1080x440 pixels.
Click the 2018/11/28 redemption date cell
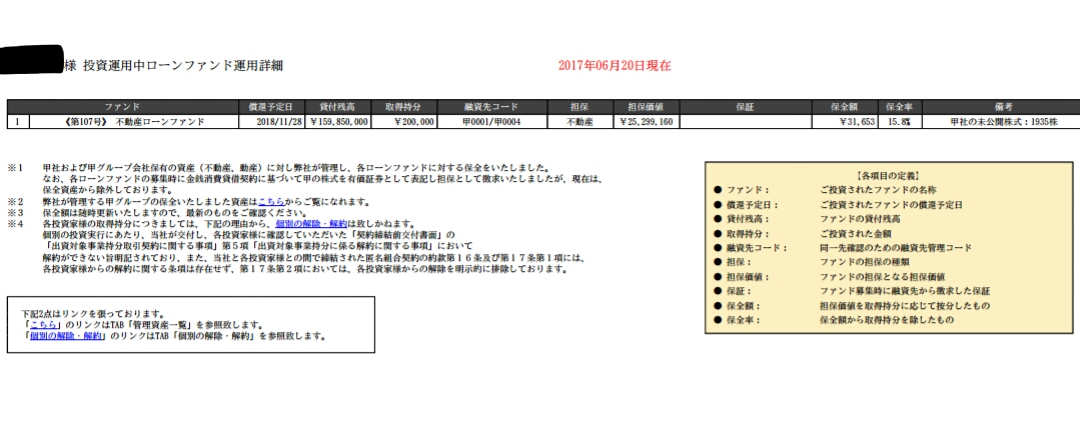coord(270,121)
